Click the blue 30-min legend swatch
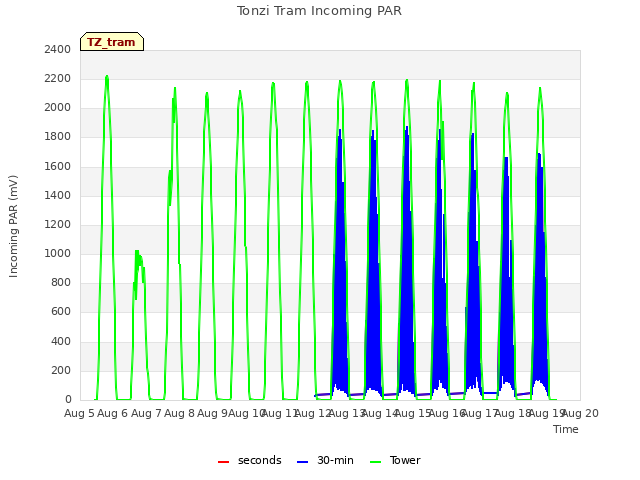This screenshot has width=640, height=480. 302,462
